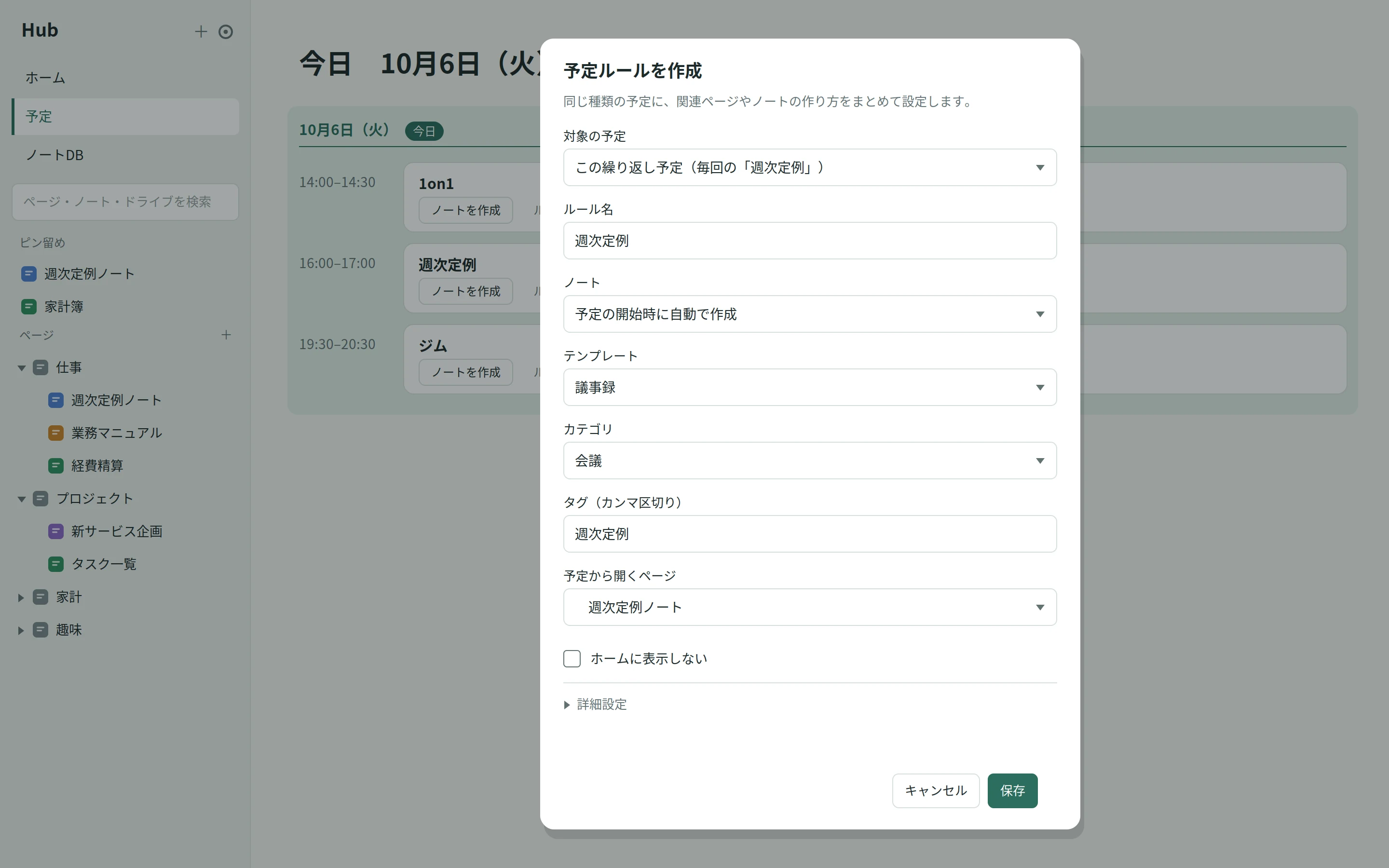The width and height of the screenshot is (1389, 868).
Task: Collapse the 仕事 tree node arrow
Action: tap(21, 368)
